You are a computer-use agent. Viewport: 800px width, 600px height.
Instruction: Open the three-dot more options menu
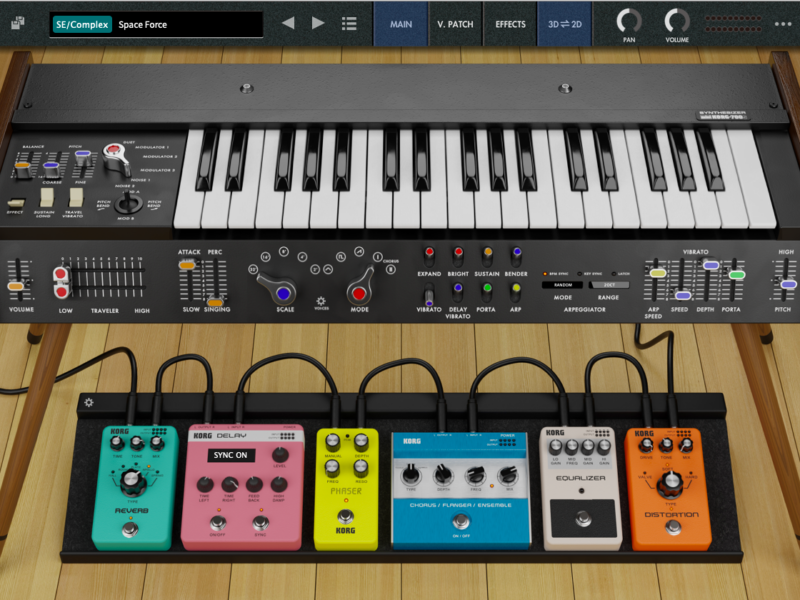tap(783, 23)
